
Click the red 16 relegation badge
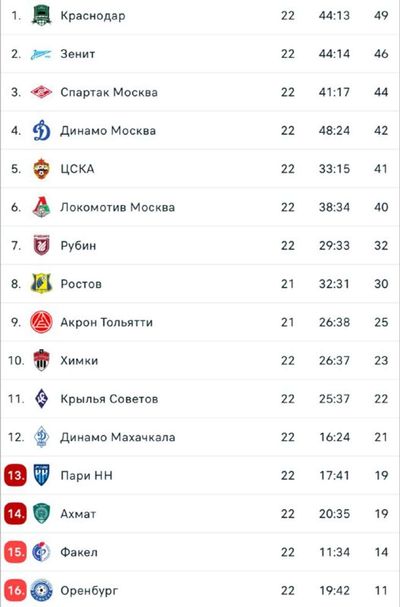click(x=15, y=590)
